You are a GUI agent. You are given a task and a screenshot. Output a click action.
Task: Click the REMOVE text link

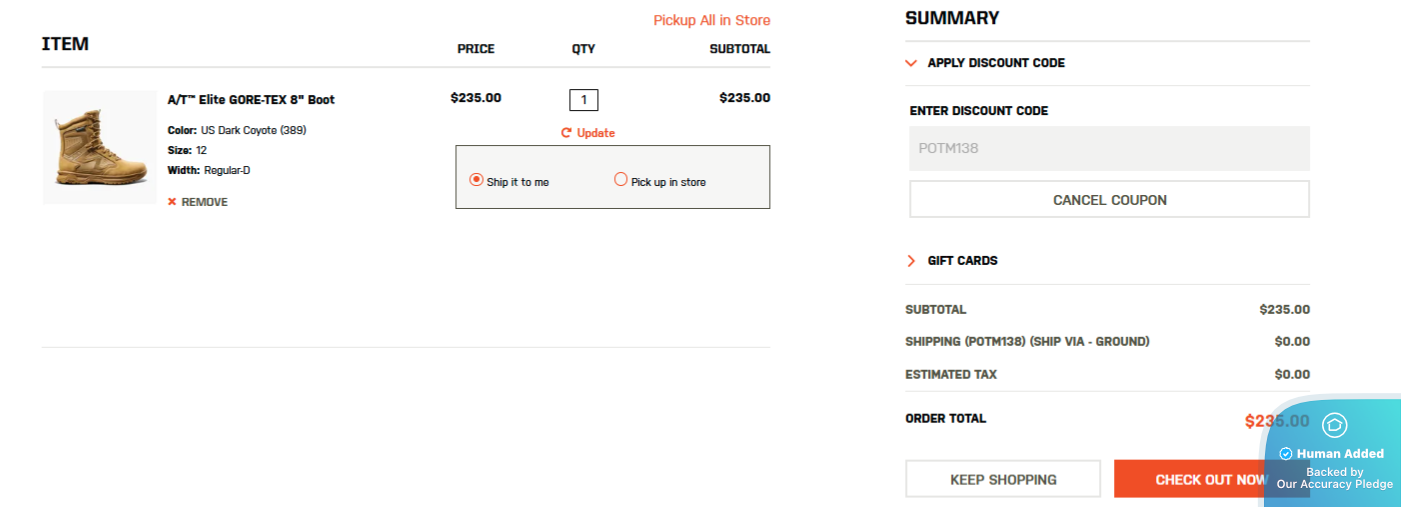pos(204,202)
